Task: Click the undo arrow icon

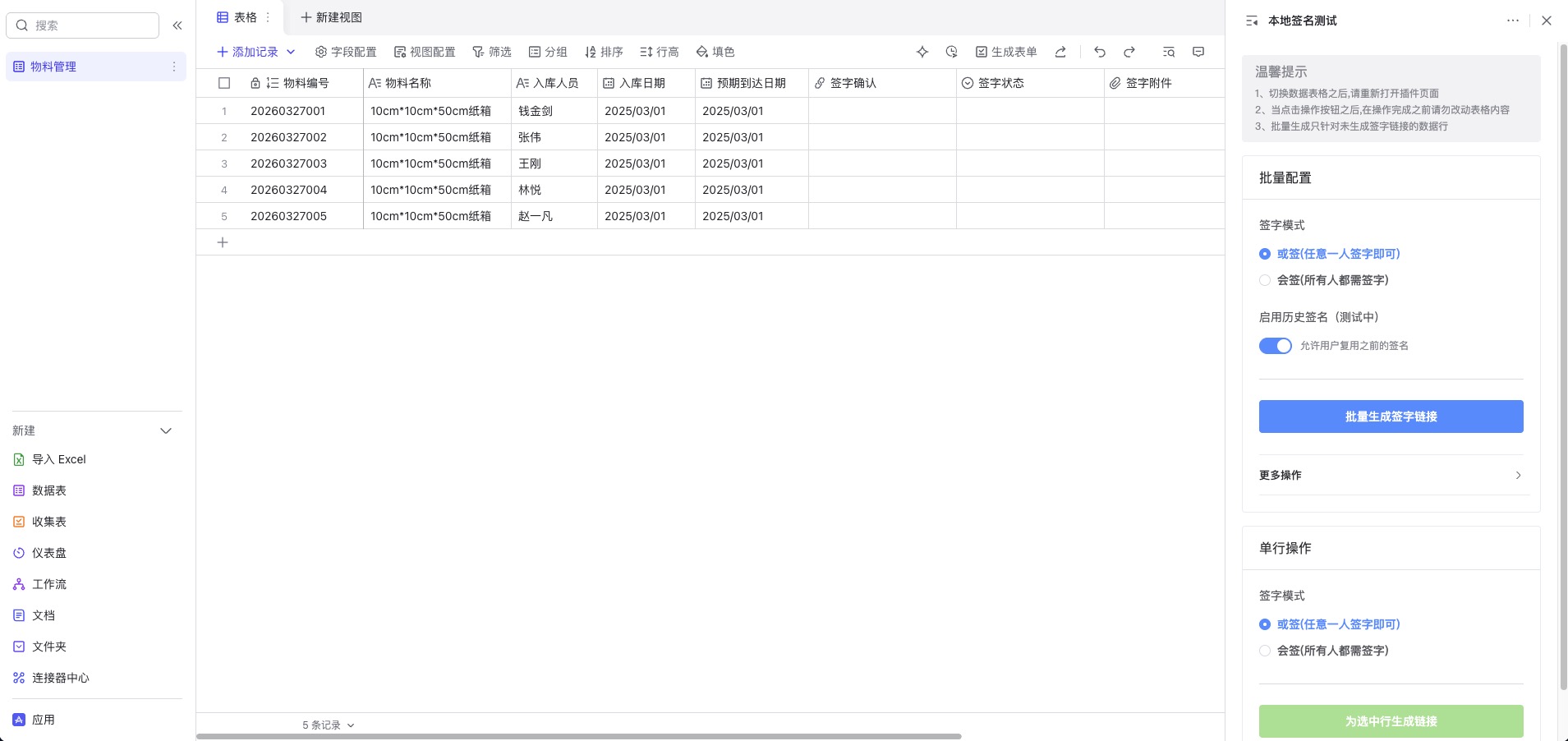Action: point(1100,52)
